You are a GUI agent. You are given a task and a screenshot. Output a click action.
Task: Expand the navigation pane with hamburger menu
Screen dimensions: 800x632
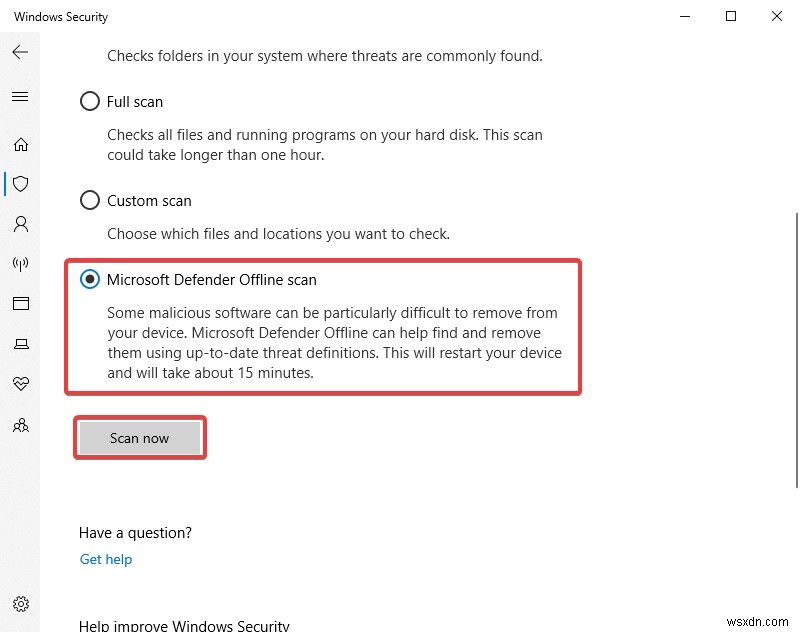[20, 96]
